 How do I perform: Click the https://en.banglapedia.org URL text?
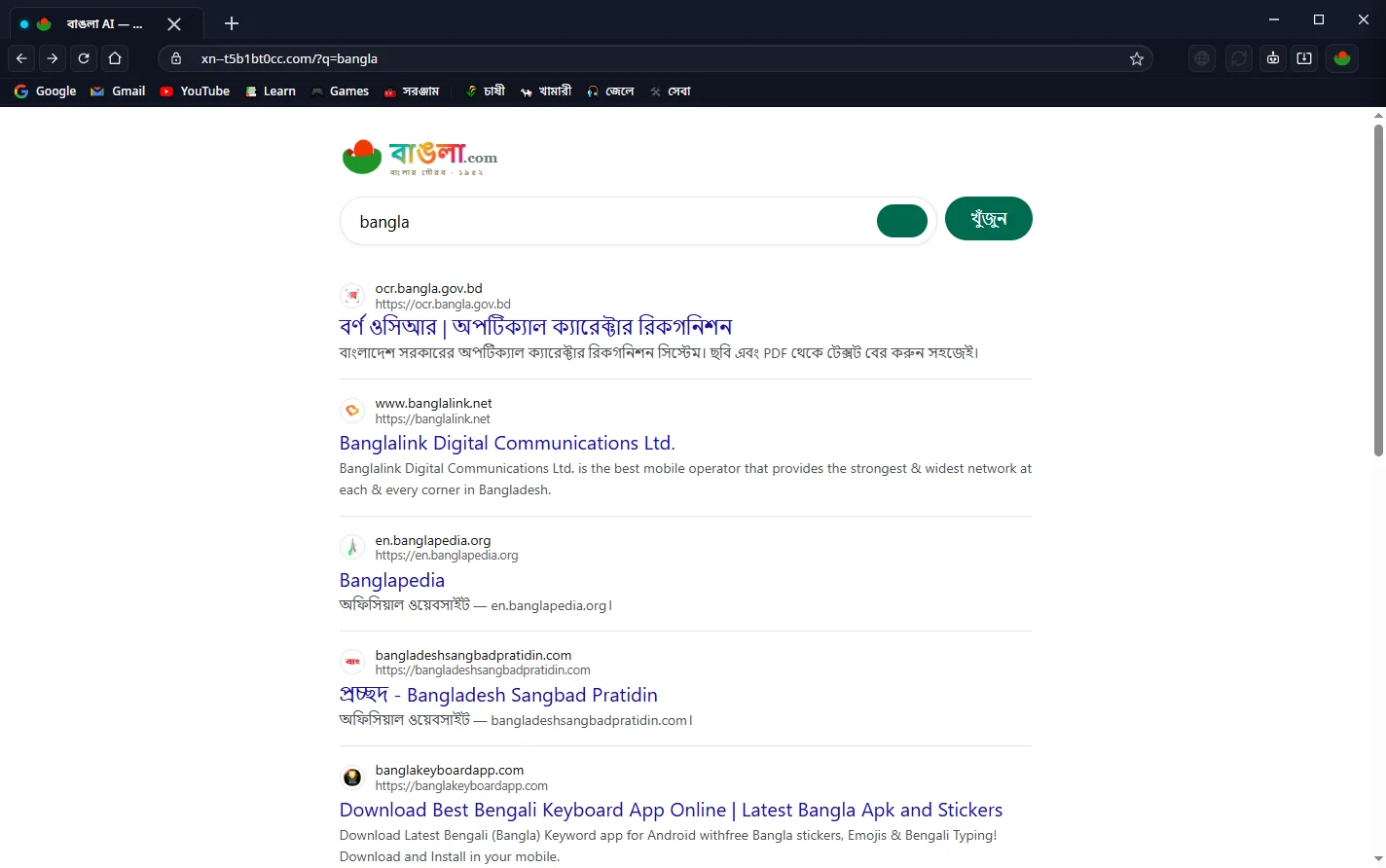click(447, 556)
